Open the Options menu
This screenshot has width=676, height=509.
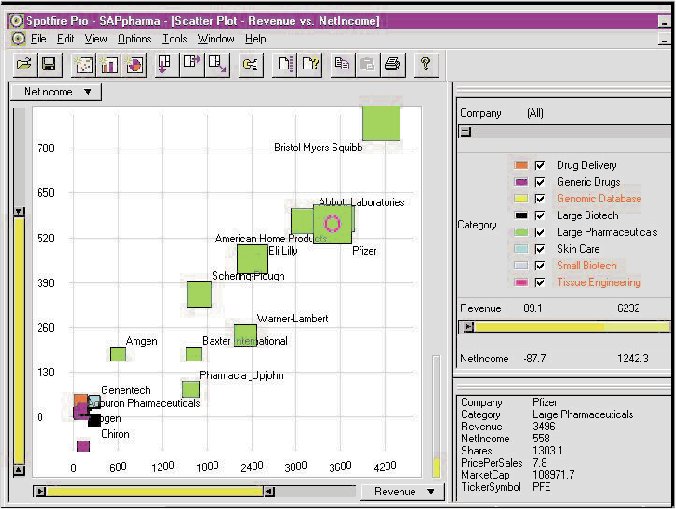[x=135, y=39]
